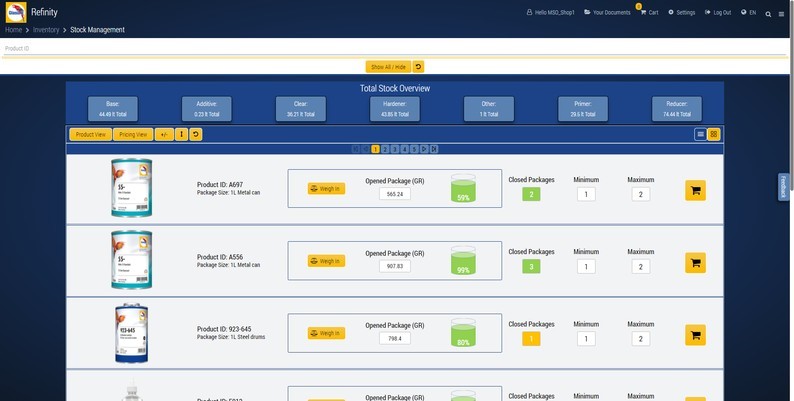Click the Show All / Hide button
This screenshot has width=794, height=401.
(388, 67)
